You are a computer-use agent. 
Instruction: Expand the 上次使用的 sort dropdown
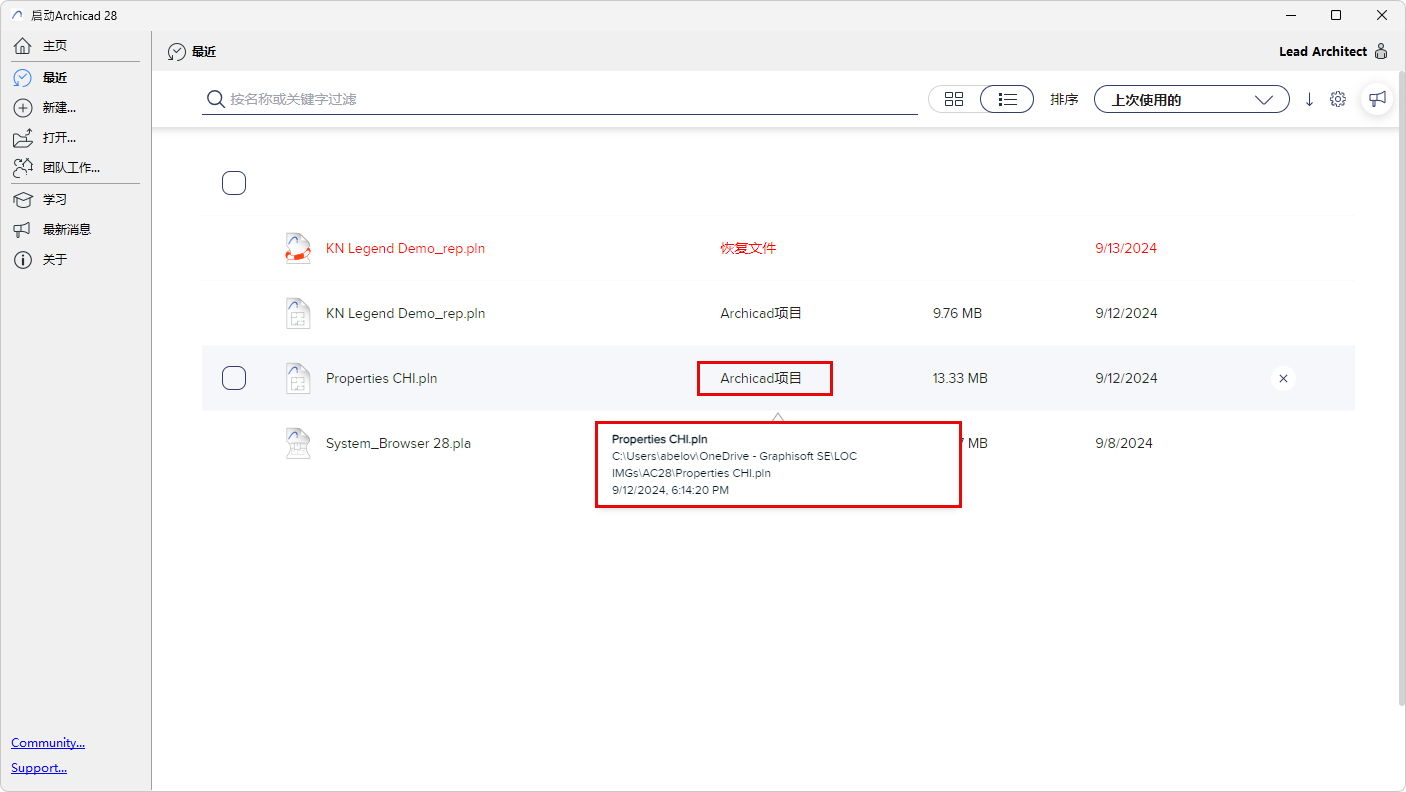pos(1192,99)
